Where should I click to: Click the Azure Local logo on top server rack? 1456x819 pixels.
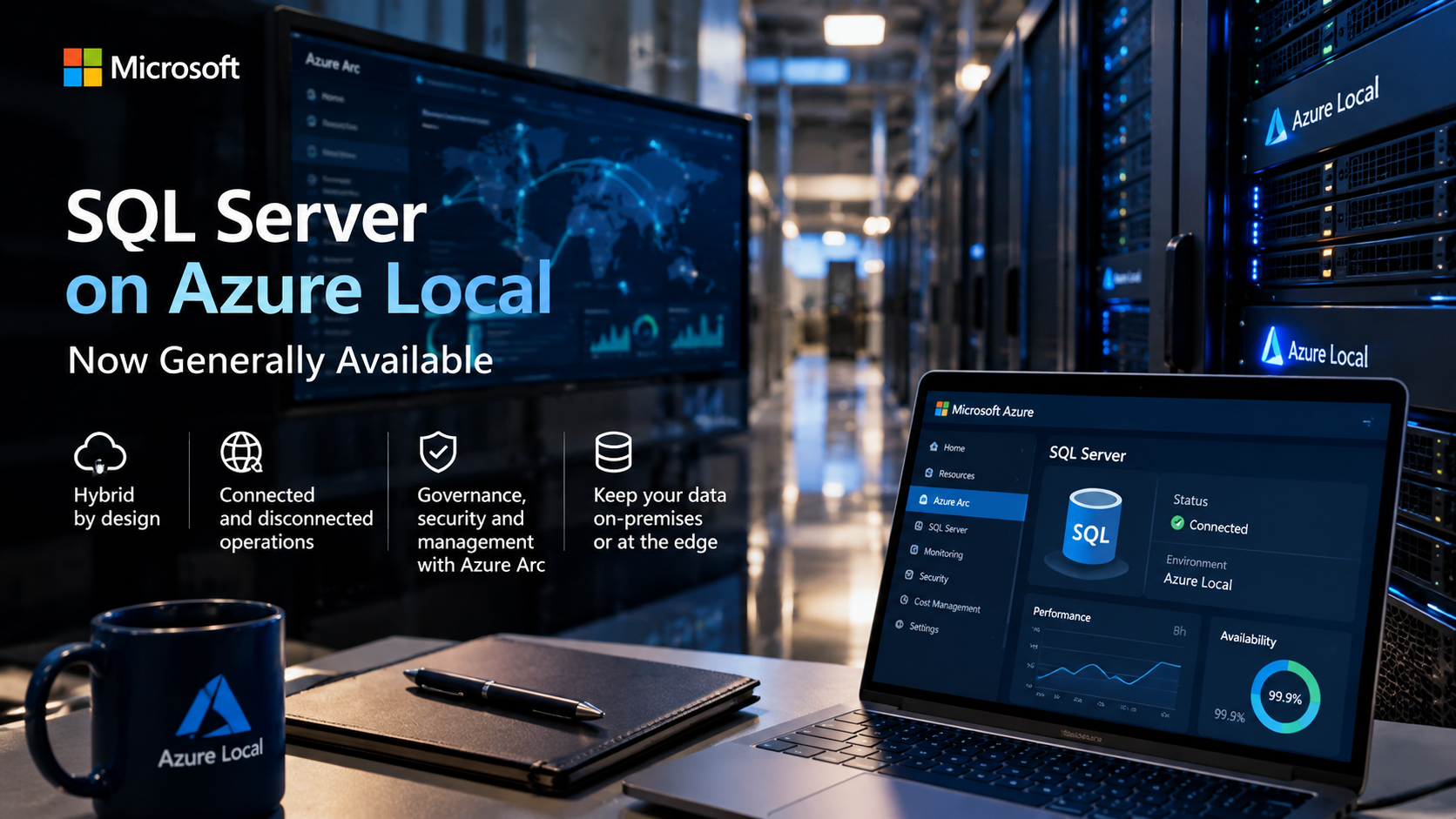pyautogui.click(x=1276, y=126)
